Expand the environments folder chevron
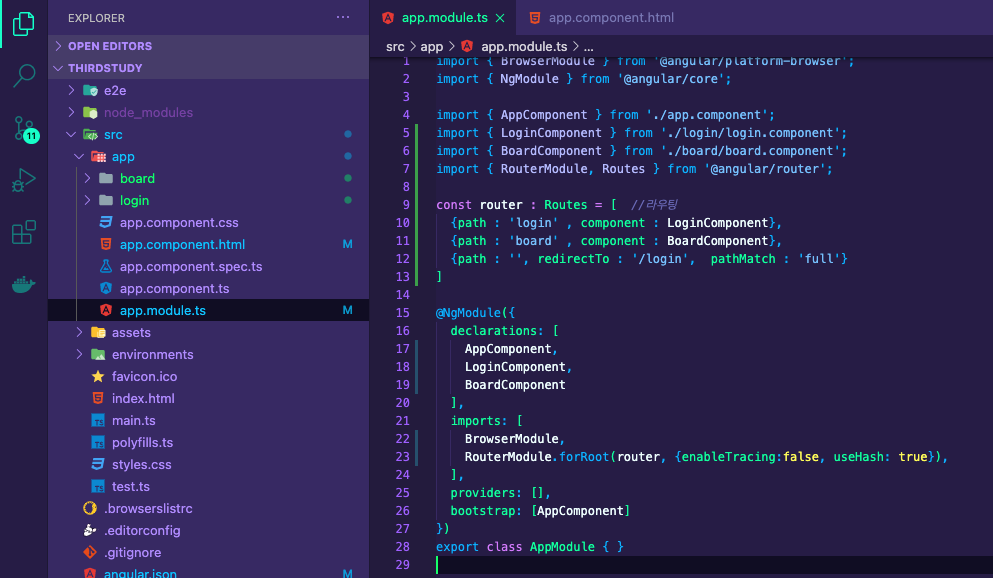This screenshot has width=993, height=578. 79,355
